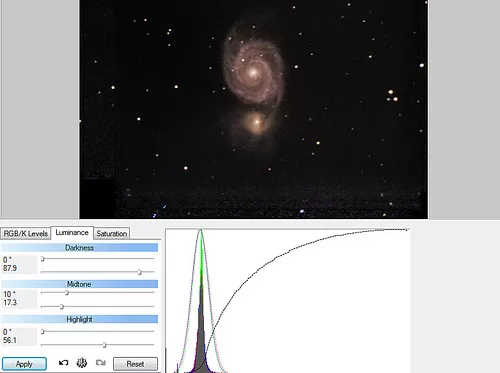Image resolution: width=500 pixels, height=373 pixels.
Task: Click the histogram peak in the graph
Action: (x=200, y=231)
